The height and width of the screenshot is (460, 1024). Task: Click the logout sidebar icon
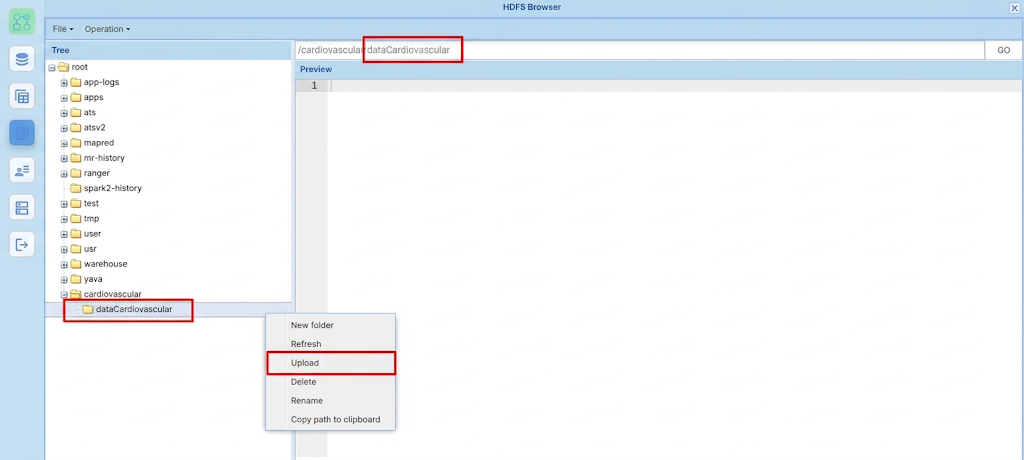coord(22,245)
